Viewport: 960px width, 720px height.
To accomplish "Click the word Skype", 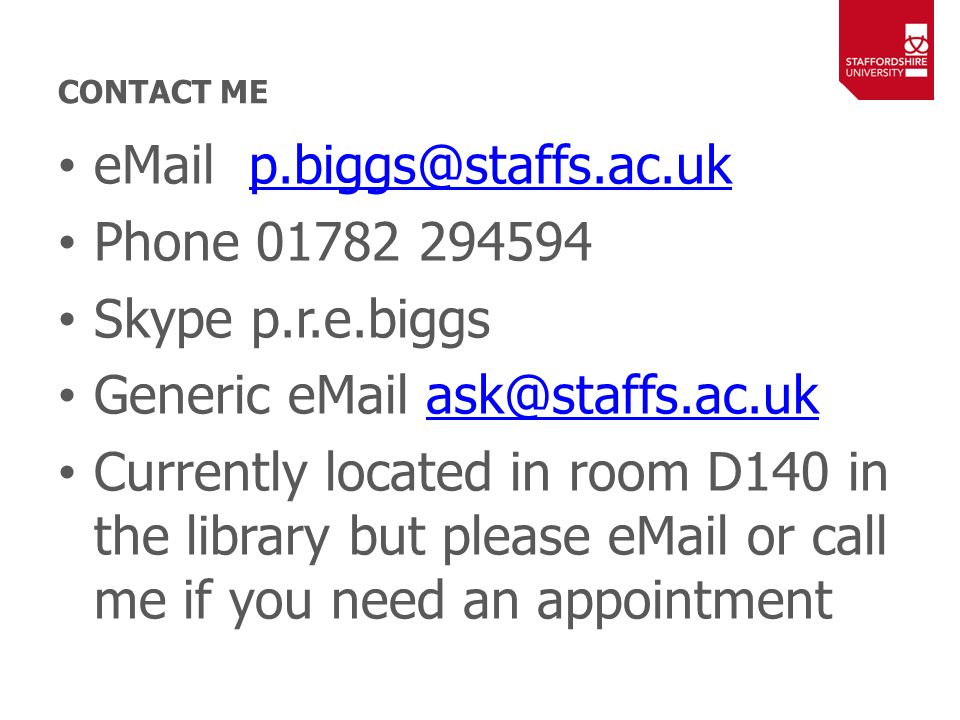I will 163,320.
